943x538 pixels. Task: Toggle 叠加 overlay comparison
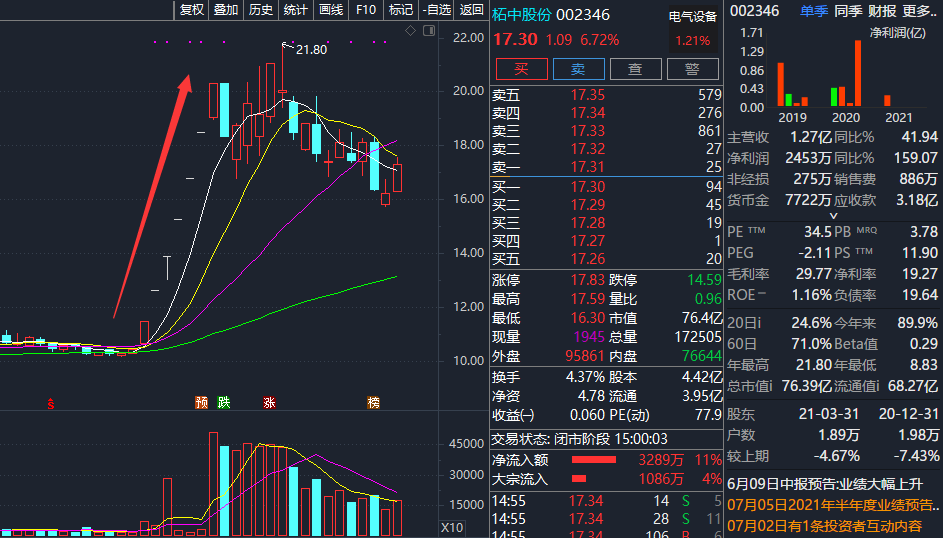point(226,10)
